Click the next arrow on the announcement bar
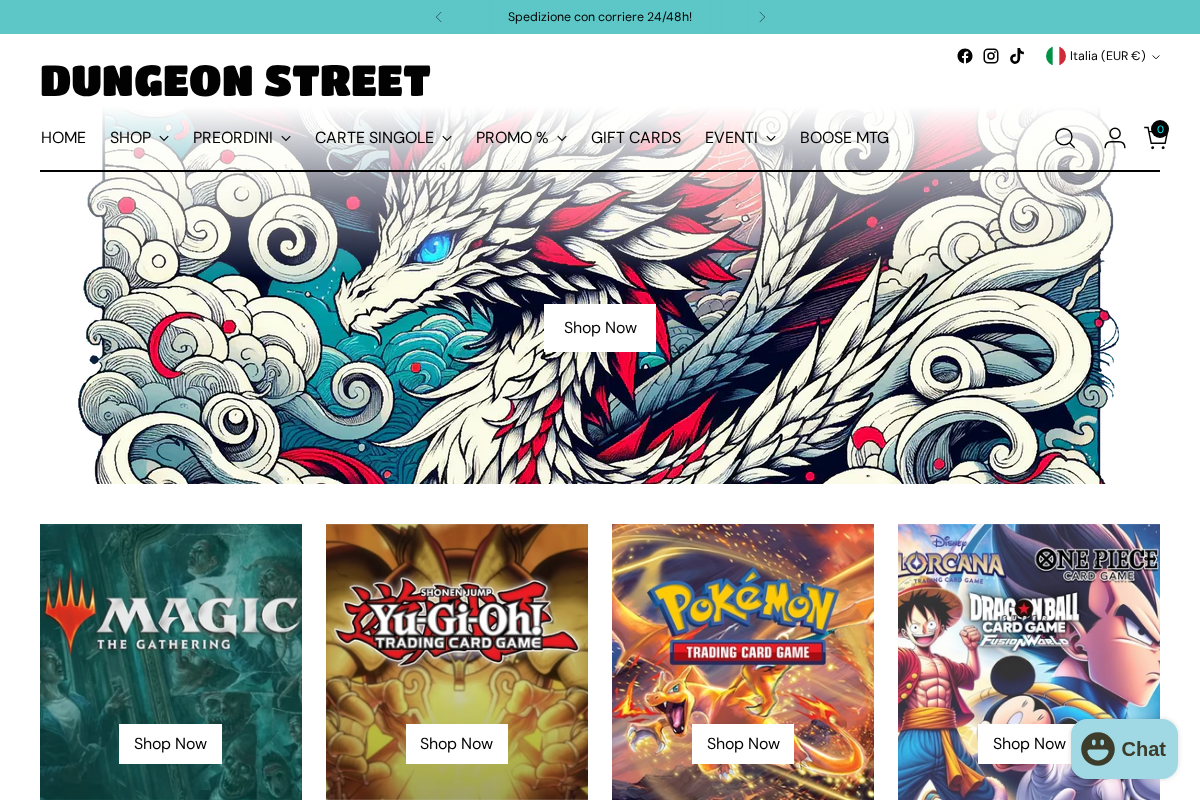This screenshot has width=1200, height=800. [x=762, y=16]
